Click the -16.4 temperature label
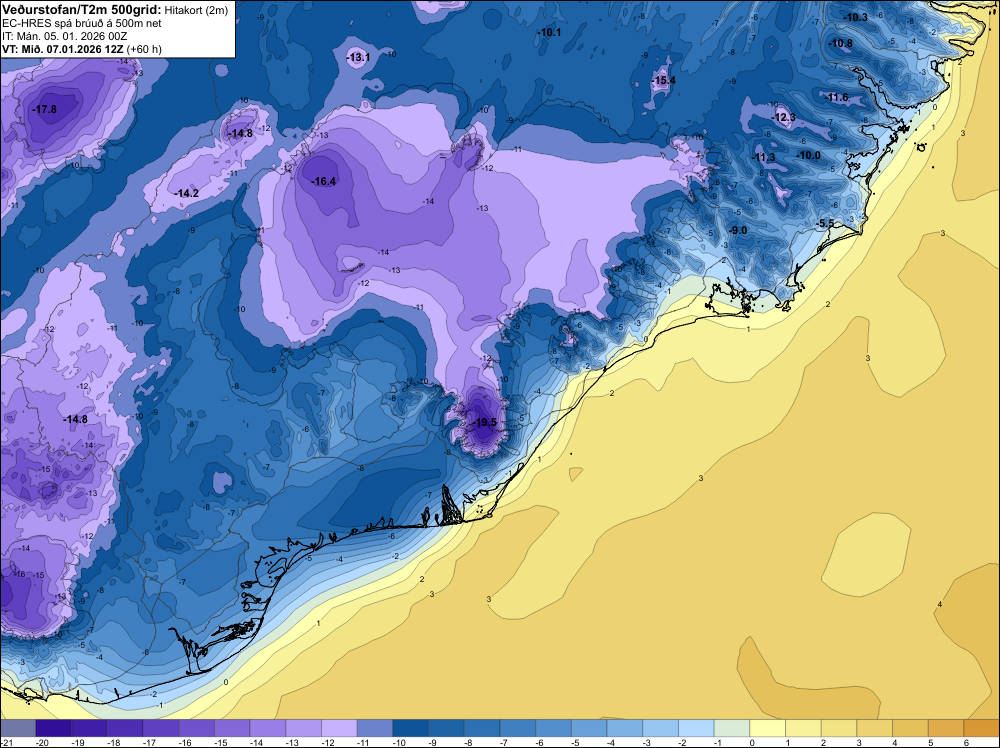 coord(323,182)
